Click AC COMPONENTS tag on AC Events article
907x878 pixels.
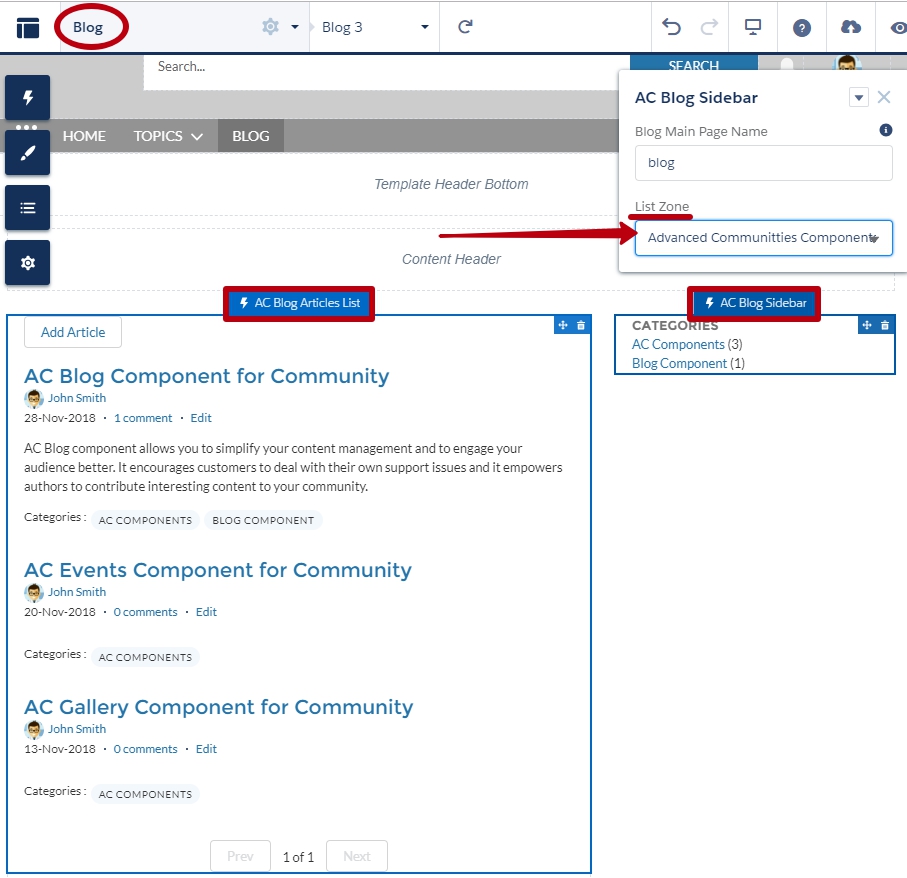pyautogui.click(x=145, y=657)
